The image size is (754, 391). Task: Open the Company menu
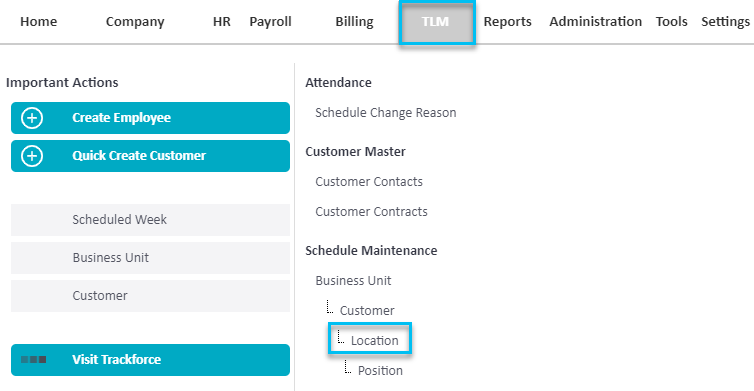(135, 22)
